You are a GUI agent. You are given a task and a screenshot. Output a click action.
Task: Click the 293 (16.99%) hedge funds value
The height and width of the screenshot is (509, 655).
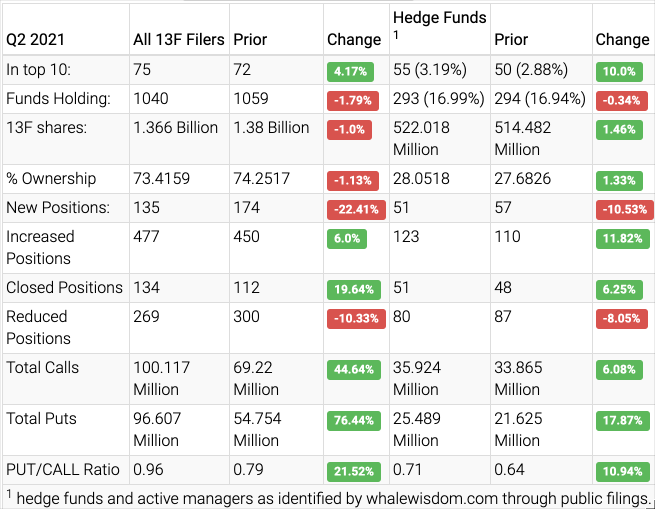438,100
